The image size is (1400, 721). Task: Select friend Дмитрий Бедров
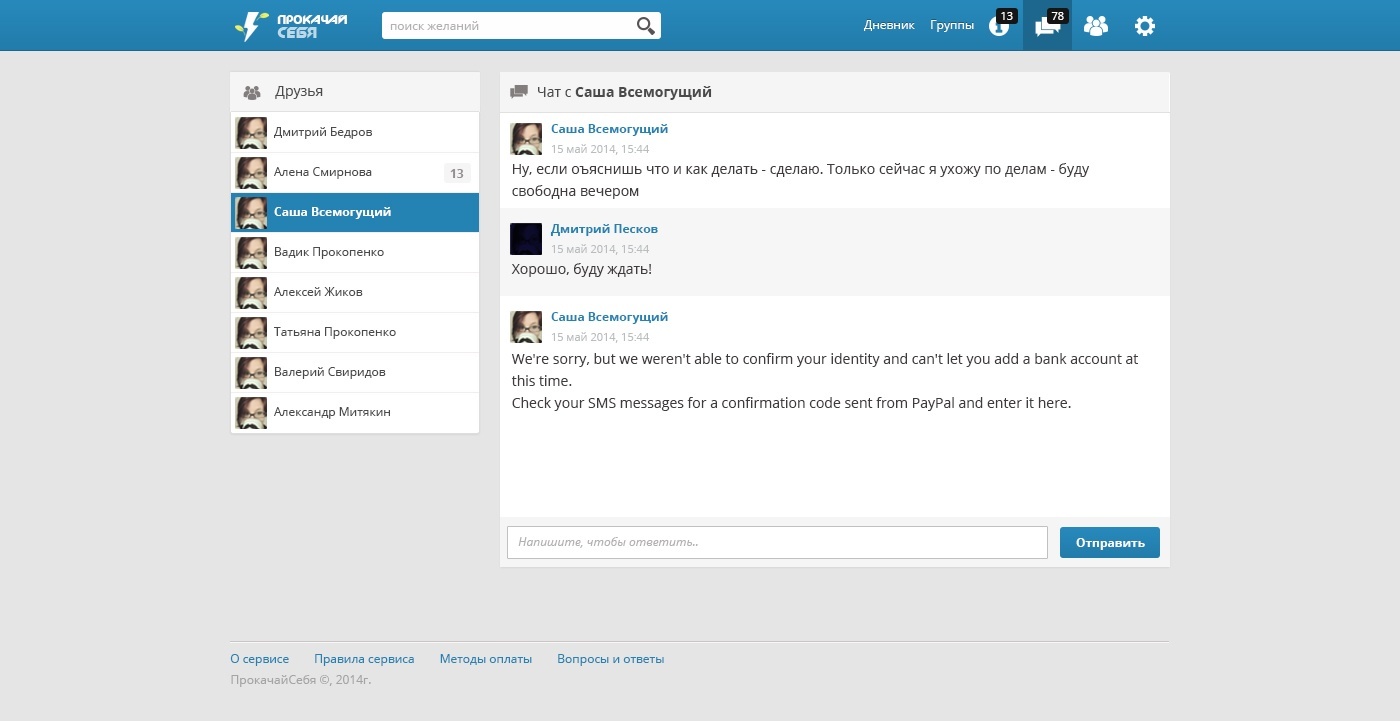355,132
